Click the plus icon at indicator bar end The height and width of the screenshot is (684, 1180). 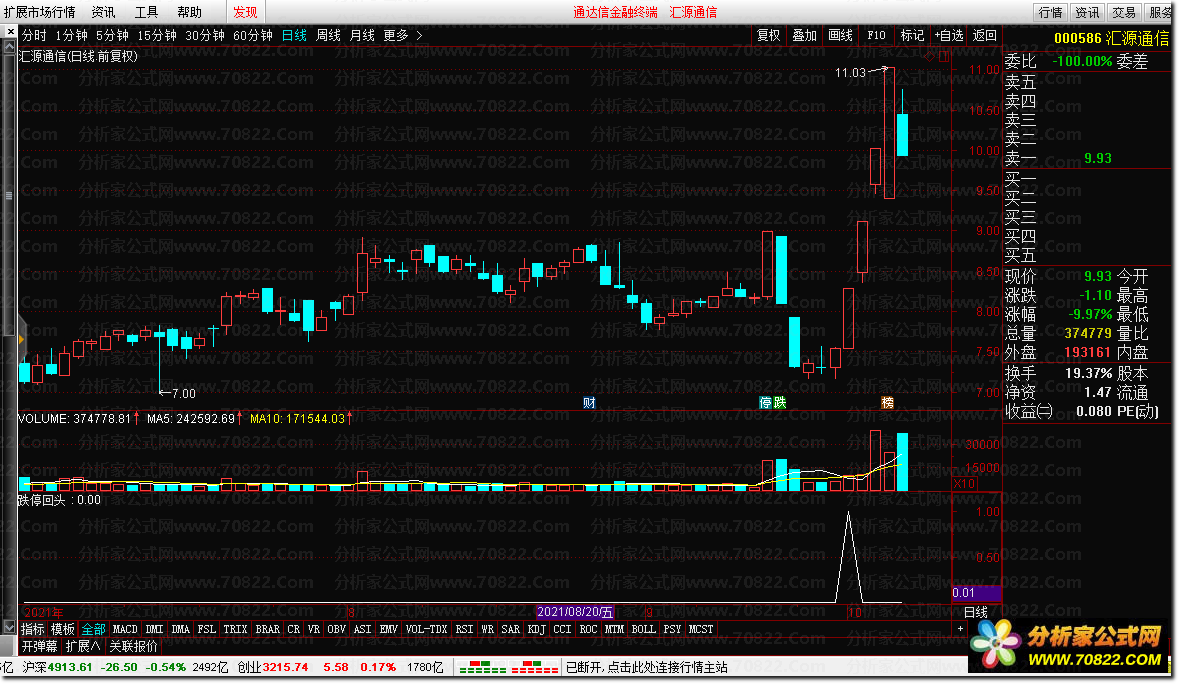tap(960, 628)
